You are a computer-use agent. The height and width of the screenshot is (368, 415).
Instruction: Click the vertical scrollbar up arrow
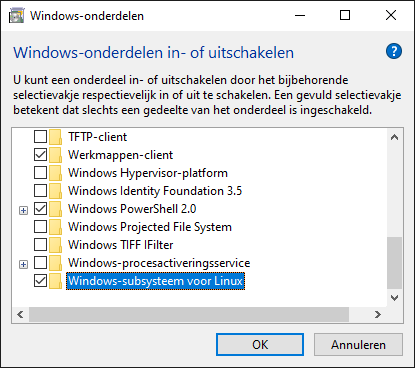click(395, 137)
